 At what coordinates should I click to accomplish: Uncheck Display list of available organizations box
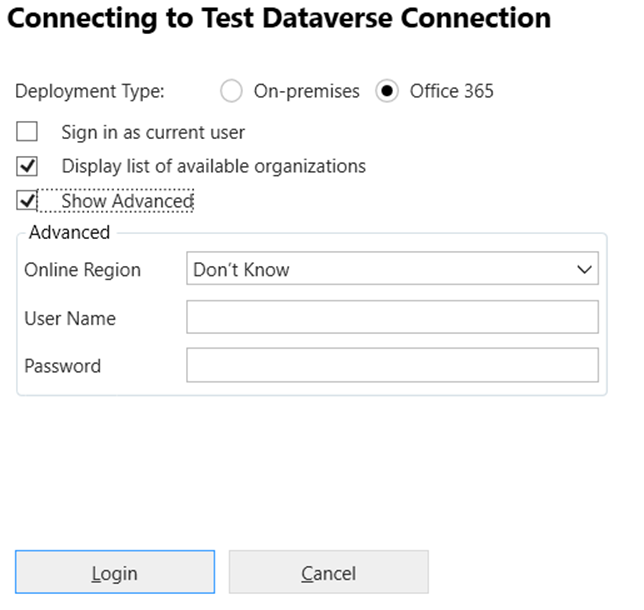coord(27,166)
